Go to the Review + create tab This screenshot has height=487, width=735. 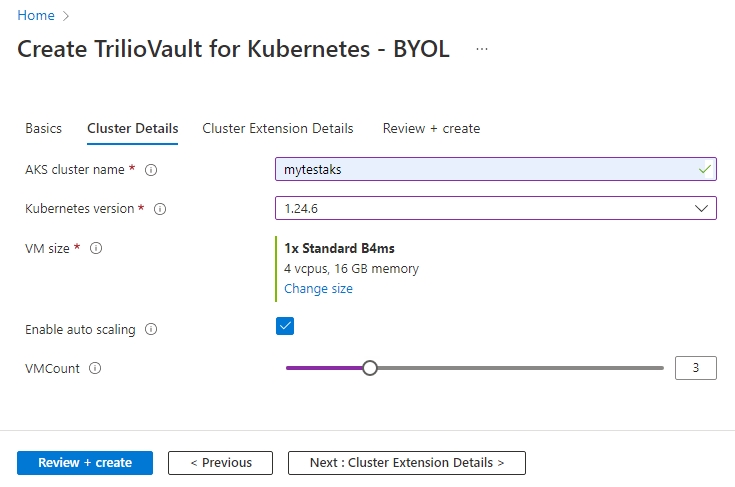click(x=431, y=128)
